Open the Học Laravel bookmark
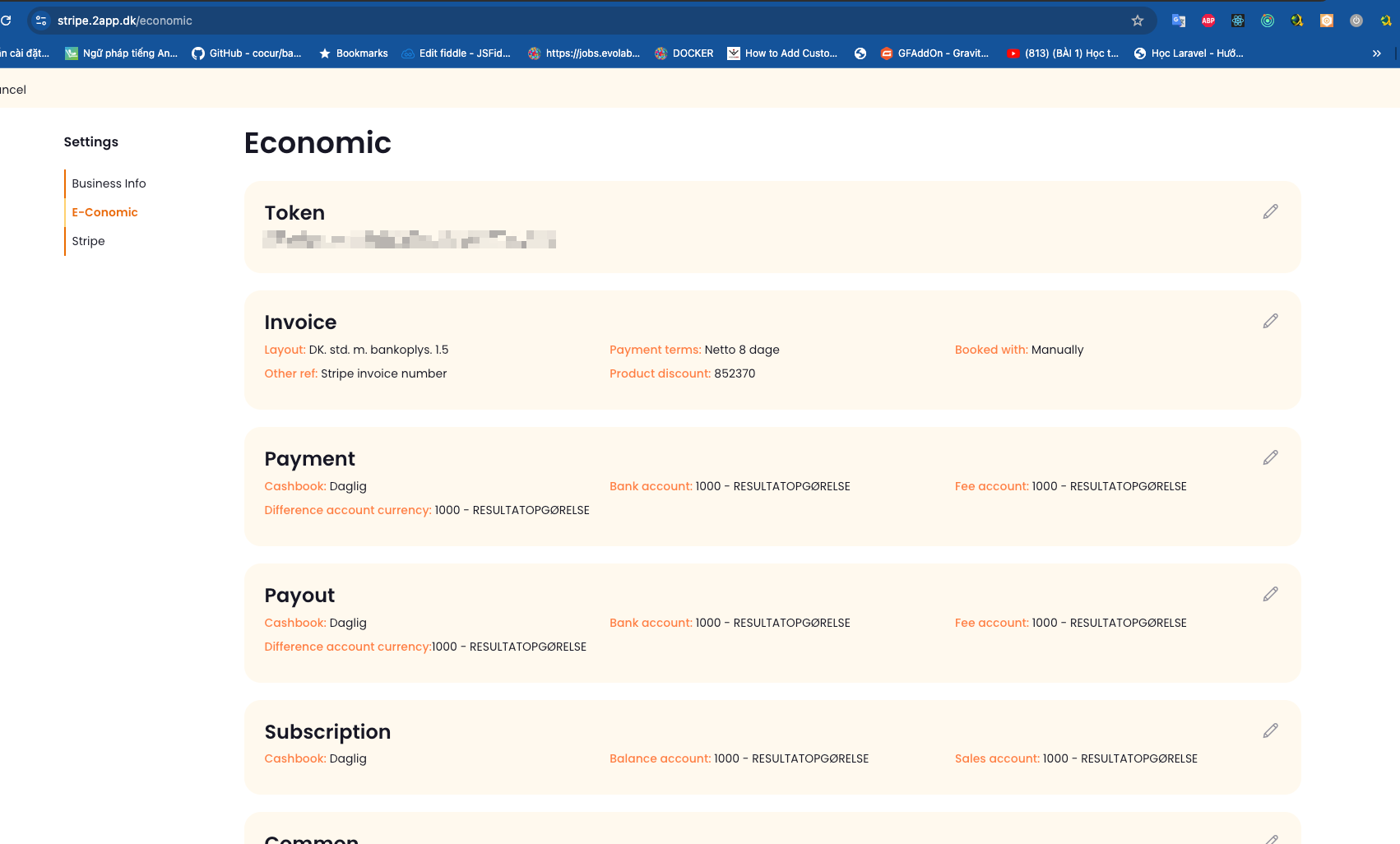 (1189, 53)
